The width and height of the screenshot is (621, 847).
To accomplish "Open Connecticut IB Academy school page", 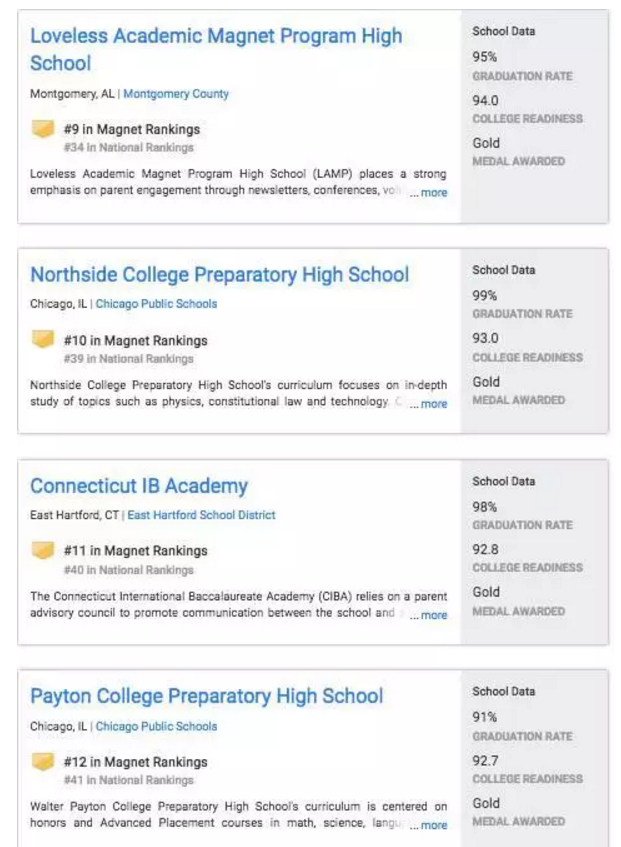I will pos(139,486).
